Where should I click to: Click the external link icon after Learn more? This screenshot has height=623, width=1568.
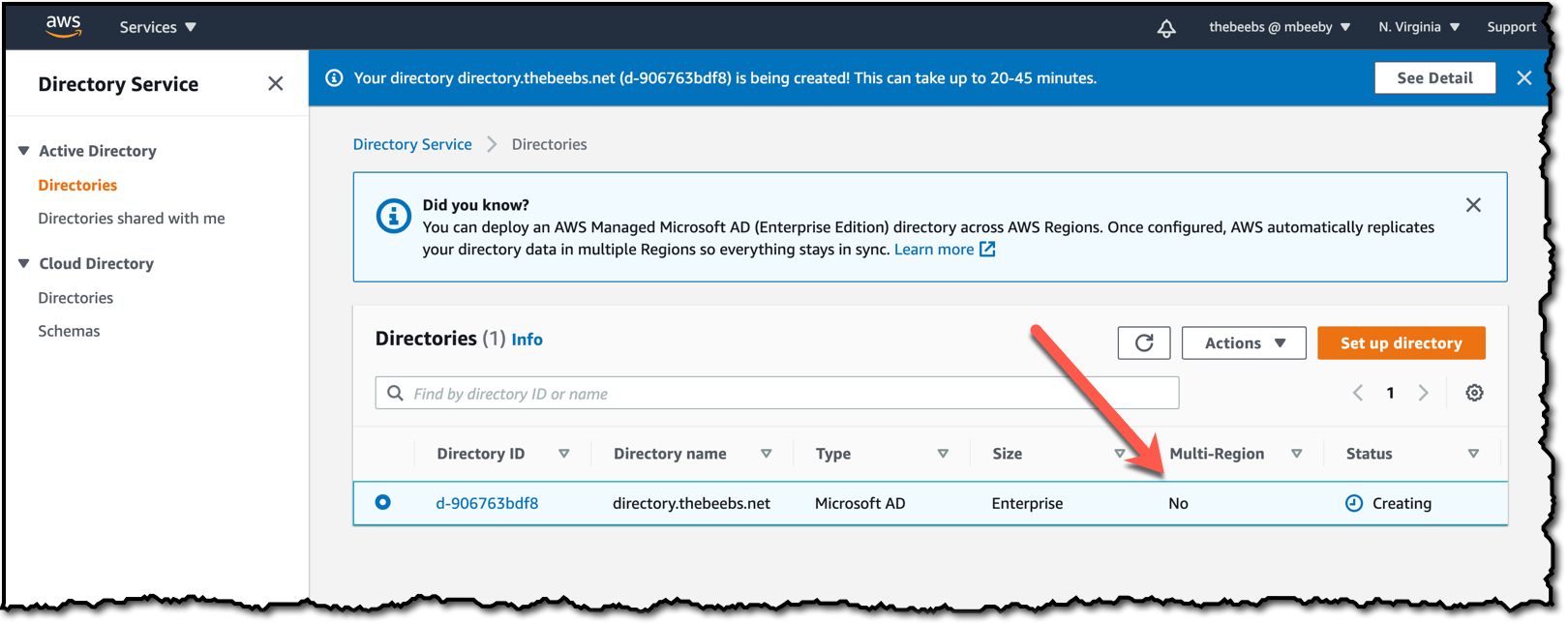coord(987,250)
